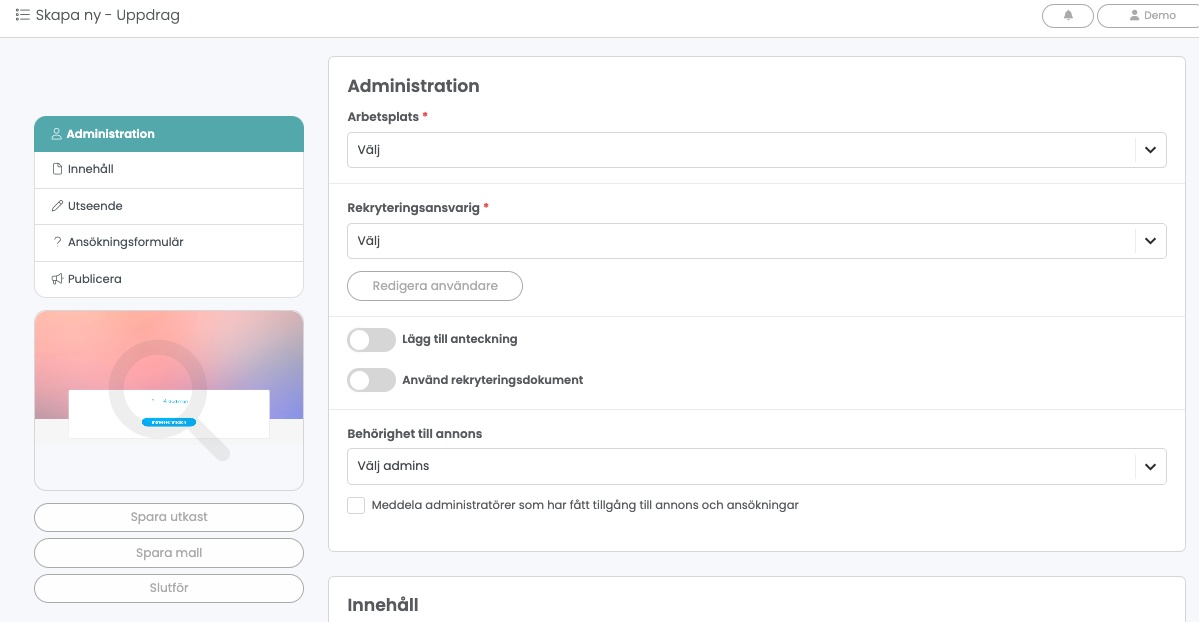Image resolution: width=1199 pixels, height=622 pixels.
Task: Open the Välj admins dropdown
Action: [757, 466]
